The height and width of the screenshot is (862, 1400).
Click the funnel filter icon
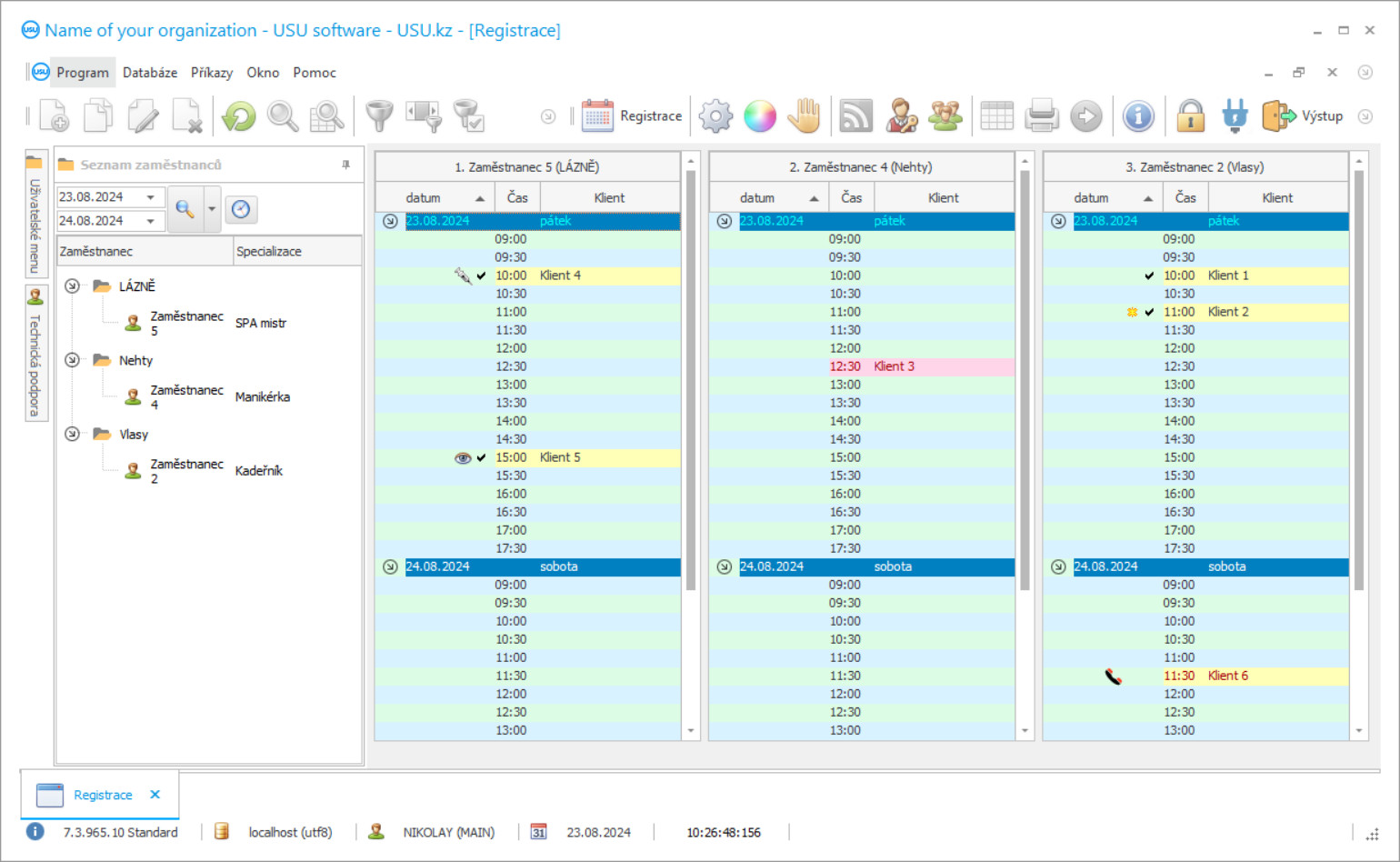[x=379, y=116]
